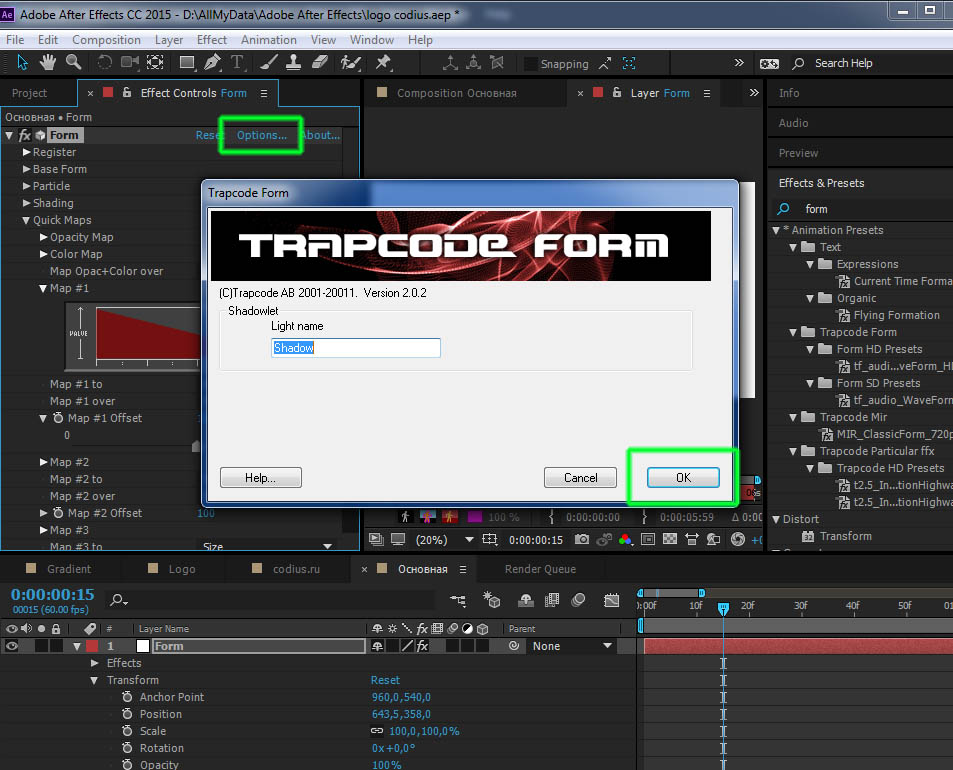Viewport: 953px width, 770px height.
Task: Click the timeline current-time indicator
Action: click(723, 608)
